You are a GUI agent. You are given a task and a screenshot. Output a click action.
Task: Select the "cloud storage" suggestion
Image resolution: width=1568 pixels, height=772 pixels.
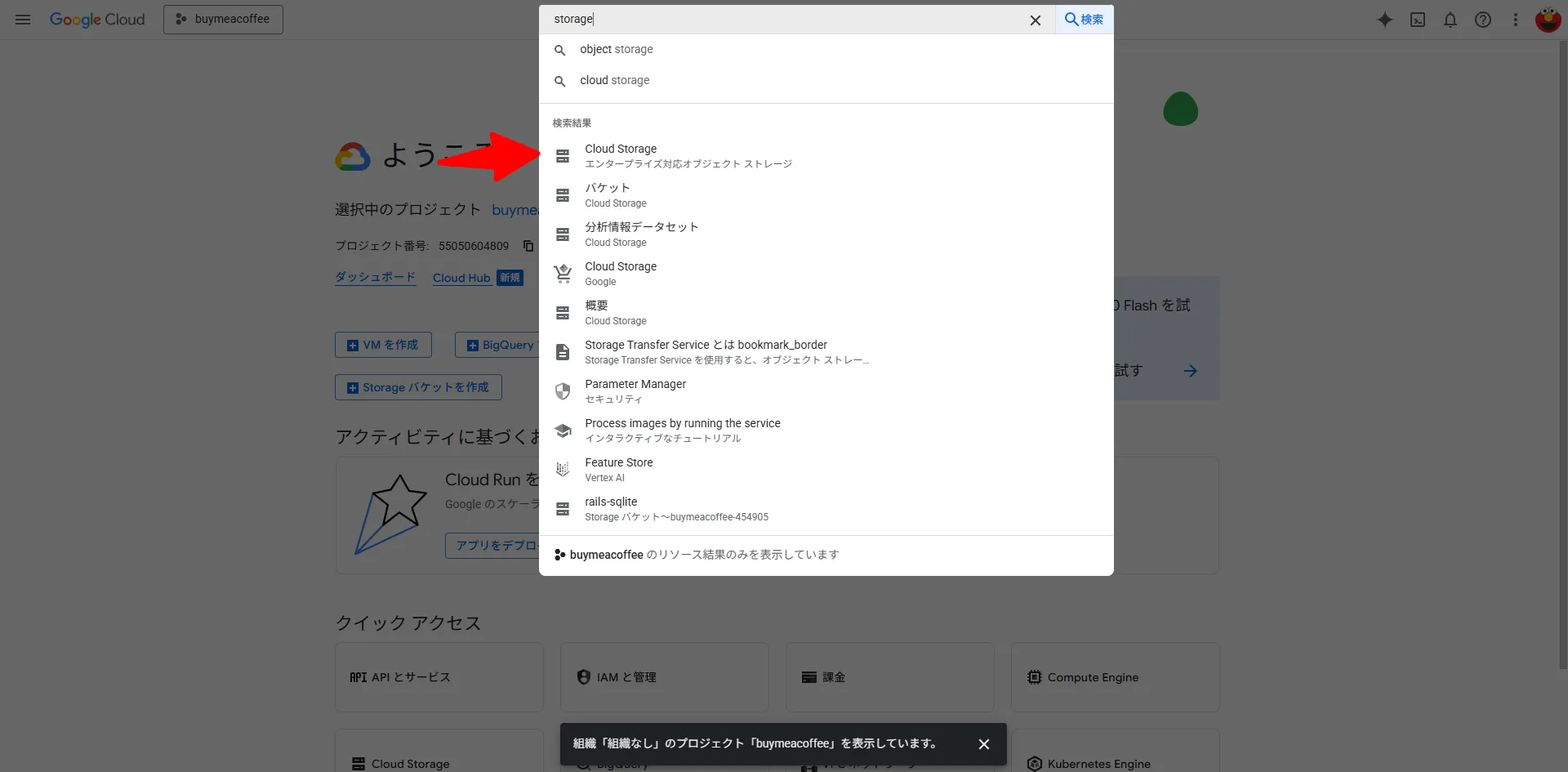(615, 80)
